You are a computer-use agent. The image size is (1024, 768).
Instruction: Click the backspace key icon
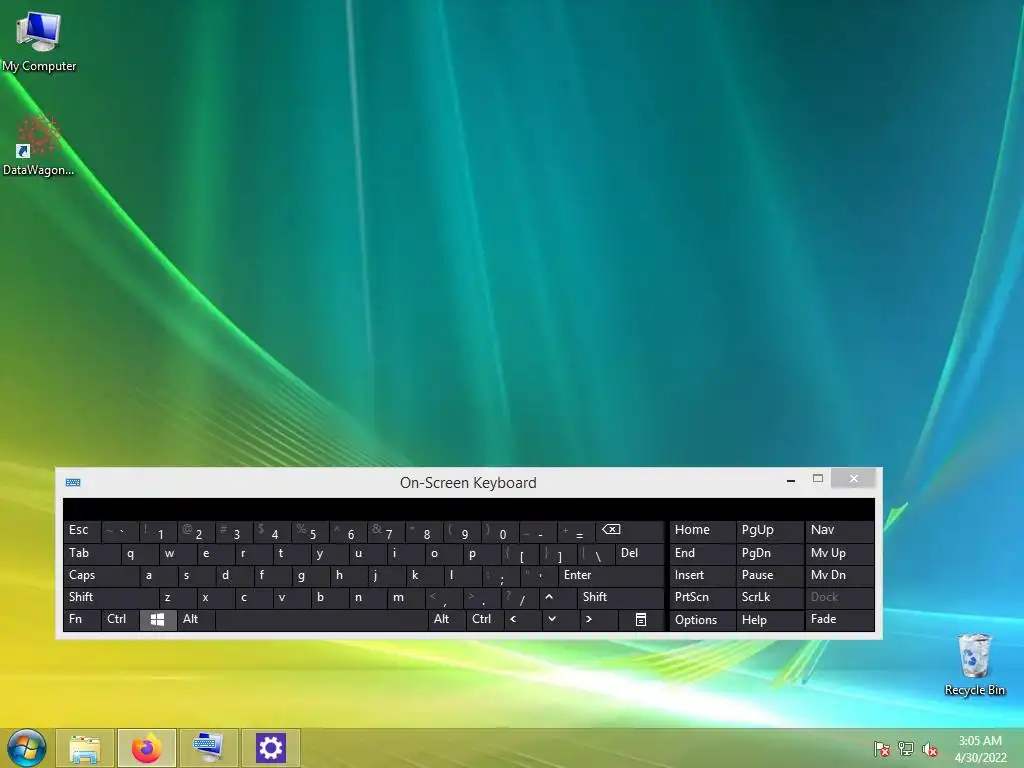(x=630, y=532)
